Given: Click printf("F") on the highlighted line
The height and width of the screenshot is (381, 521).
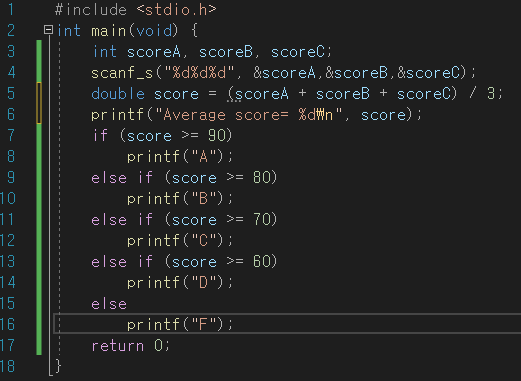Looking at the screenshot, I should [x=180, y=325].
